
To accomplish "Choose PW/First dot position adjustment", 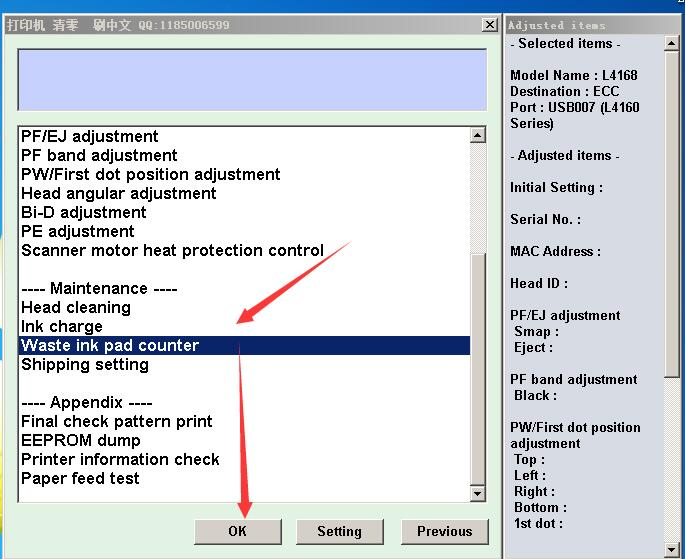I will click(150, 174).
